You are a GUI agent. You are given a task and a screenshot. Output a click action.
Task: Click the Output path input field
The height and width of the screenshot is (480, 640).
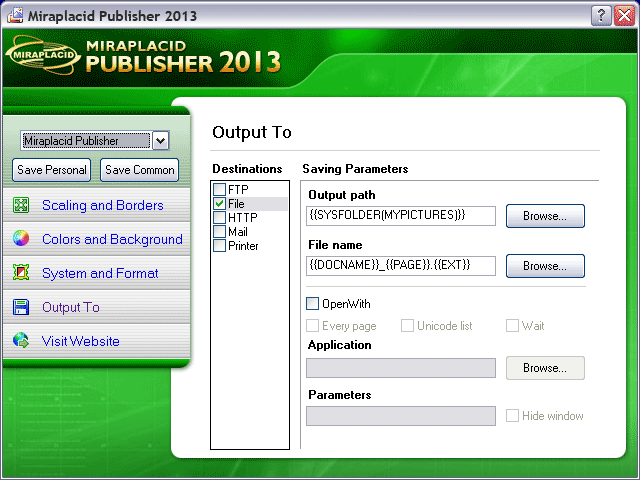pos(401,216)
